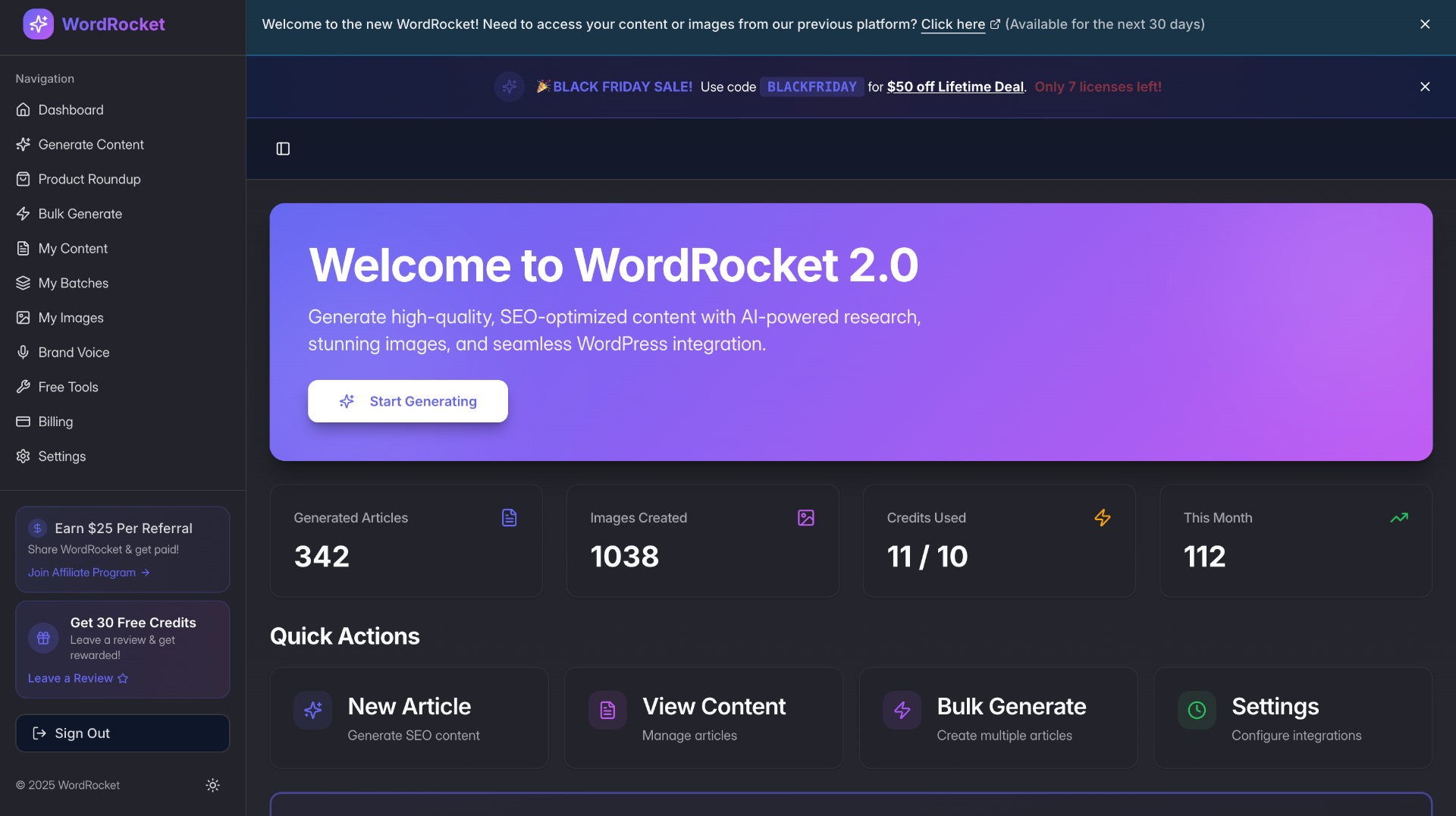
Task: Open My Content in the navigation menu
Action: pyautogui.click(x=72, y=249)
